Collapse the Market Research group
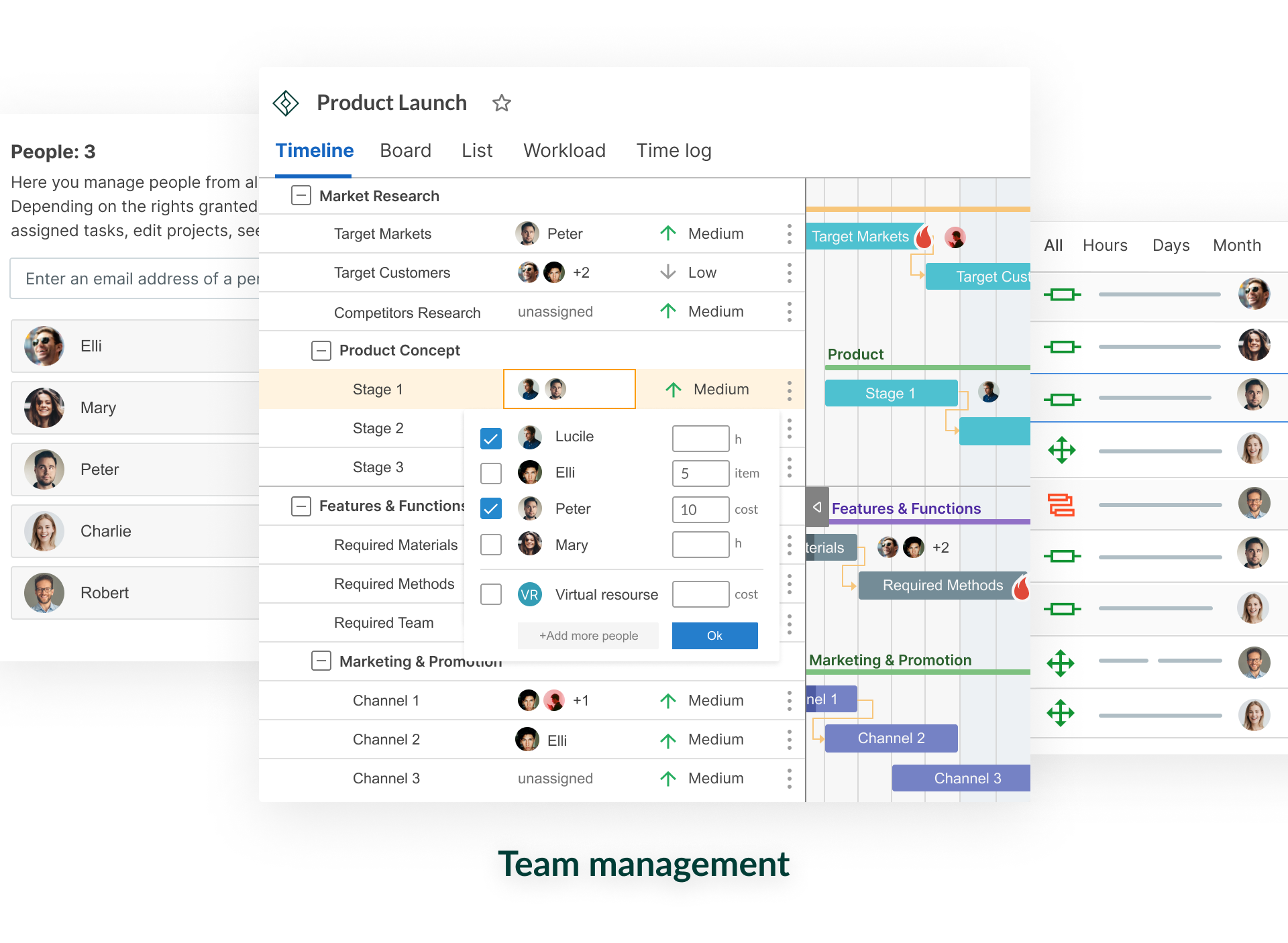This screenshot has width=1288, height=943. click(301, 196)
